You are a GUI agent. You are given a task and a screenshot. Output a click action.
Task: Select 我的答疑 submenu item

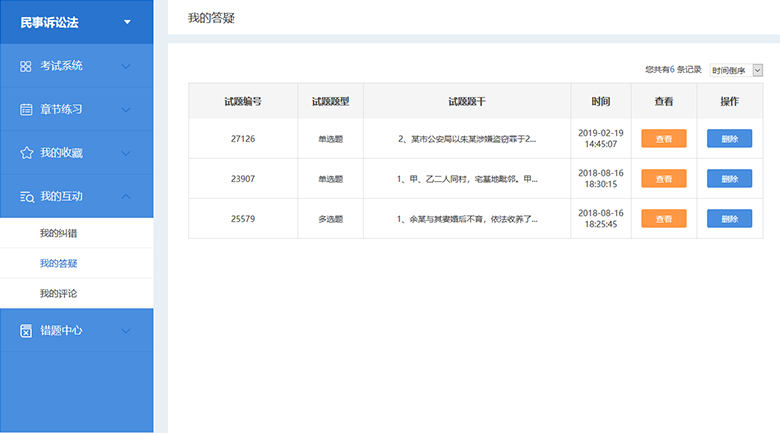click(x=58, y=263)
